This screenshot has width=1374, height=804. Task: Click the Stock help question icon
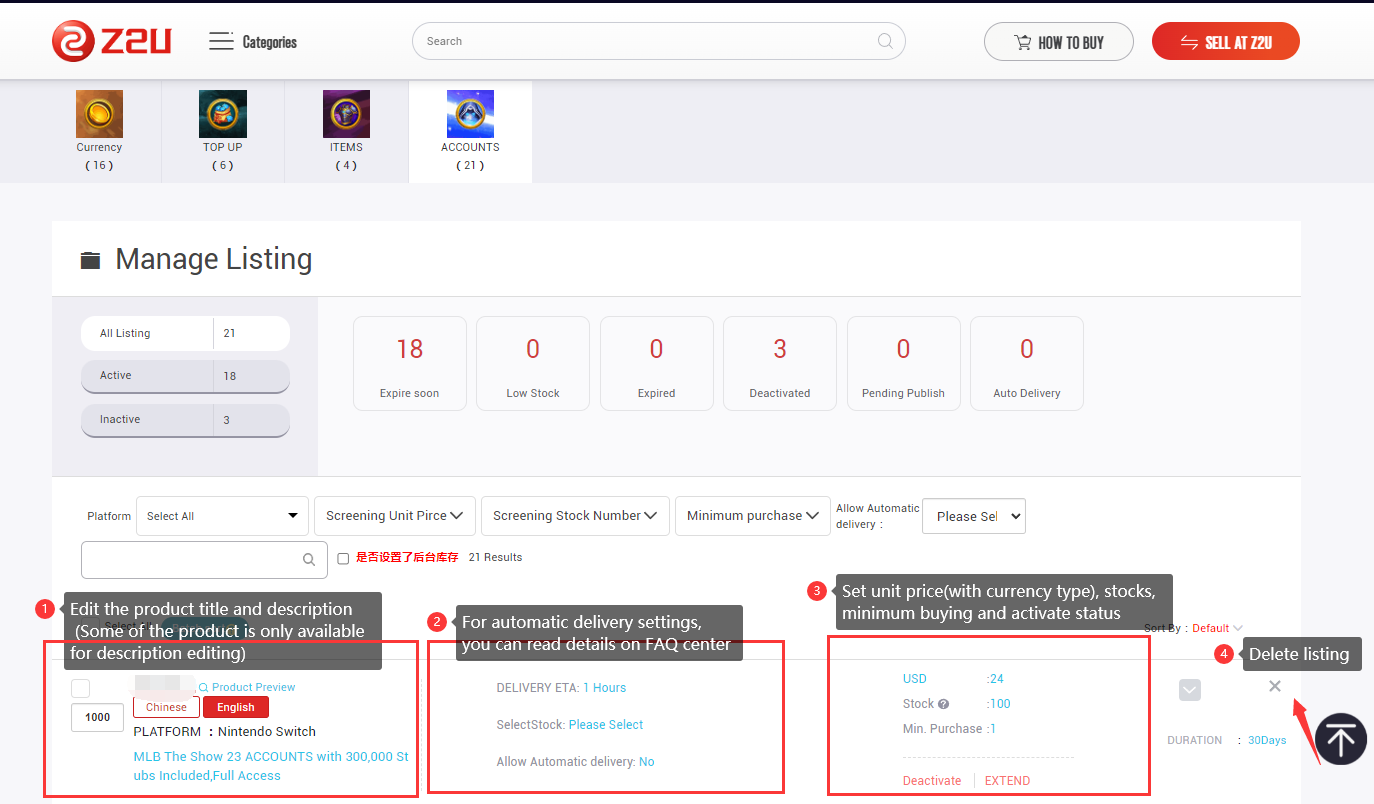[x=943, y=704]
